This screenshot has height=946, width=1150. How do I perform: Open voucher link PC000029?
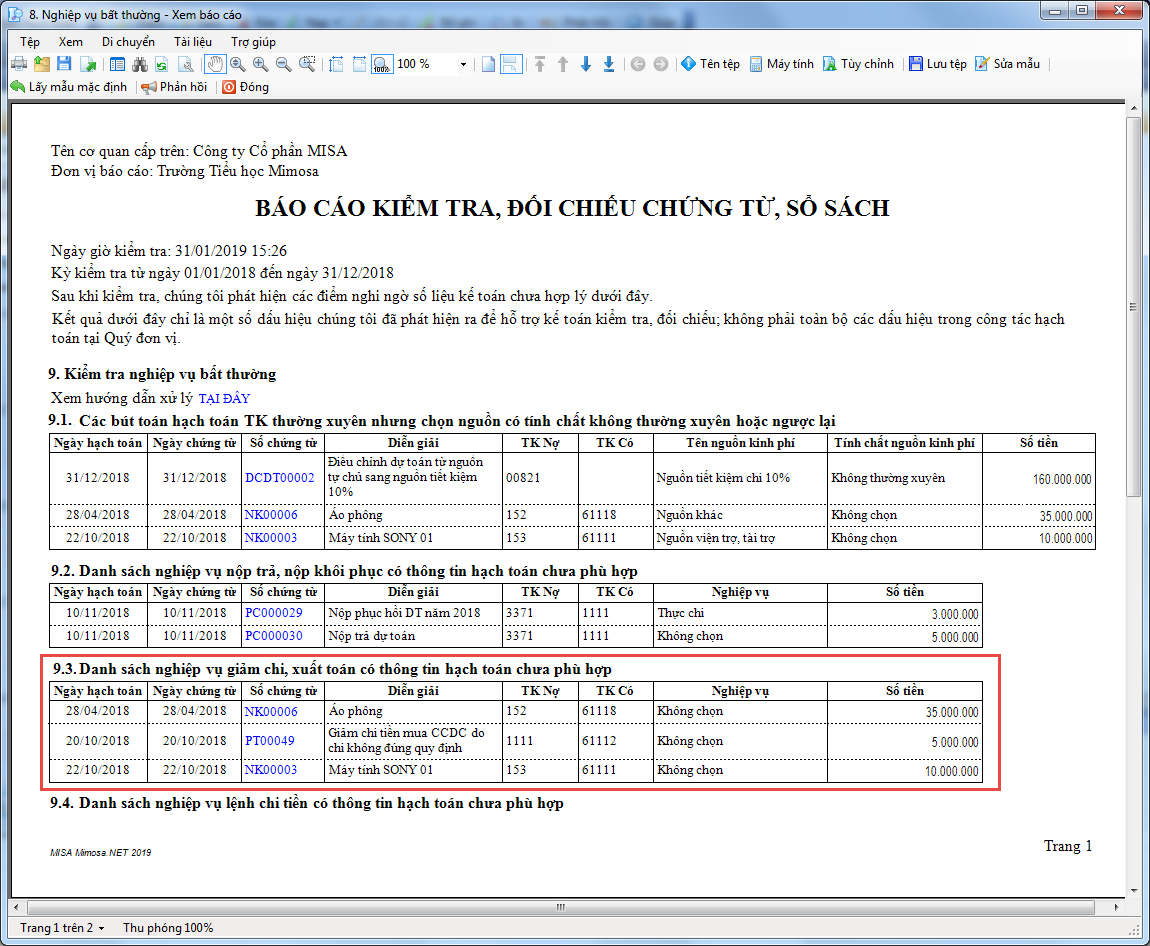click(274, 613)
